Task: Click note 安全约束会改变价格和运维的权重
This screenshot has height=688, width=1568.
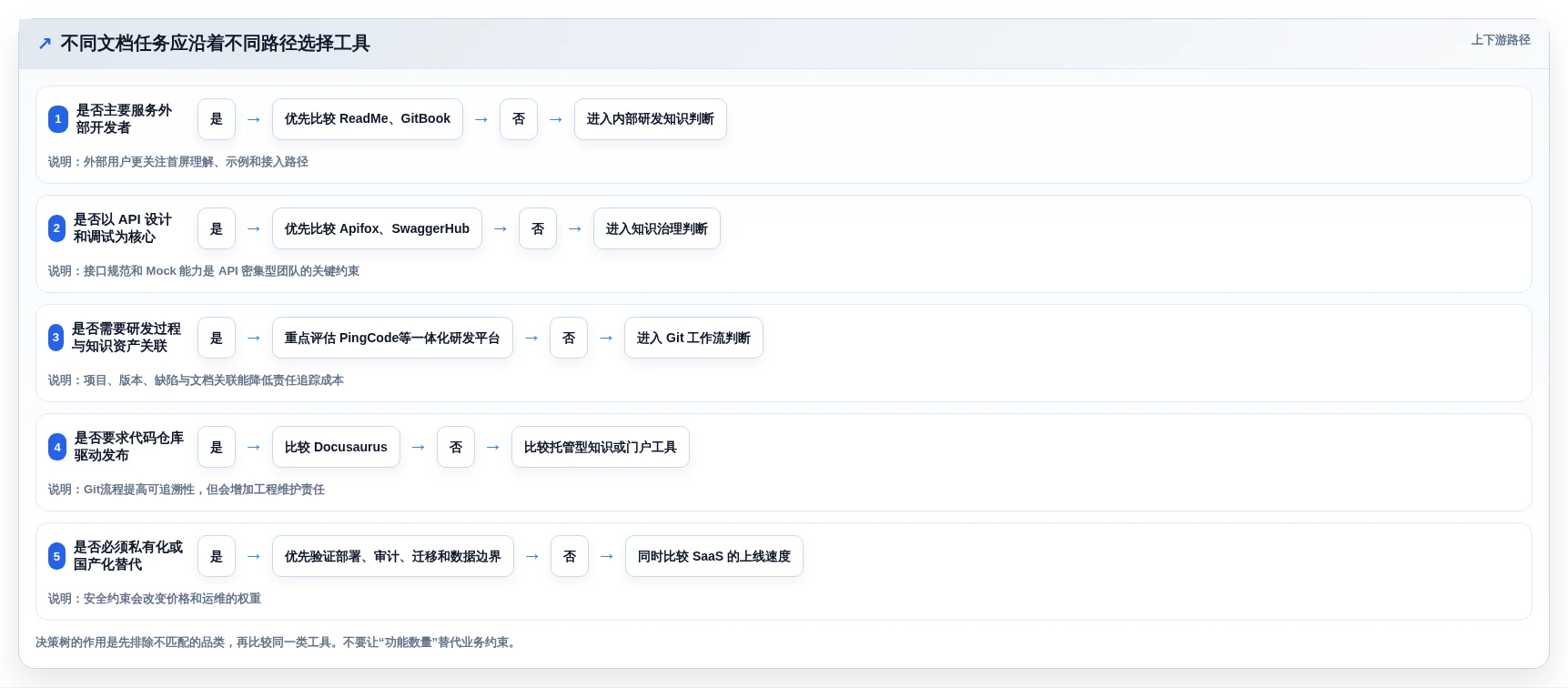Action: 155,599
